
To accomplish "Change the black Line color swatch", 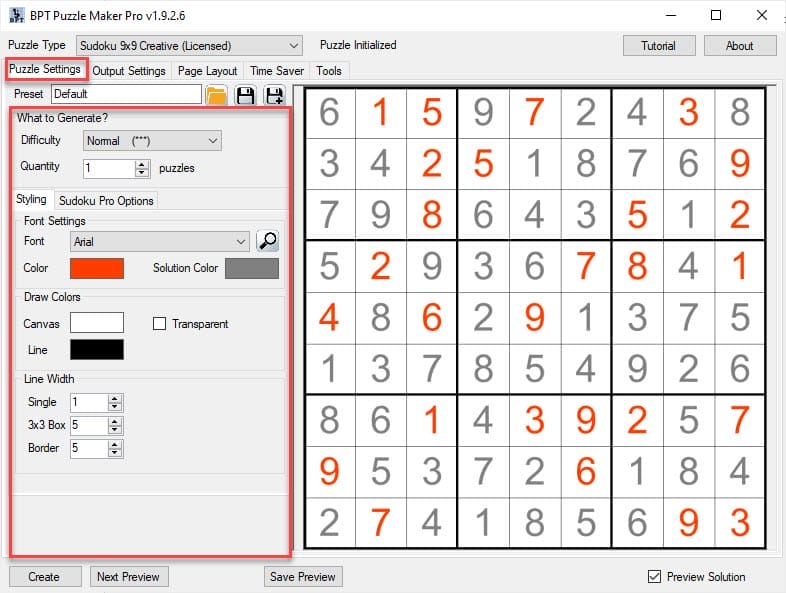I will pos(97,349).
